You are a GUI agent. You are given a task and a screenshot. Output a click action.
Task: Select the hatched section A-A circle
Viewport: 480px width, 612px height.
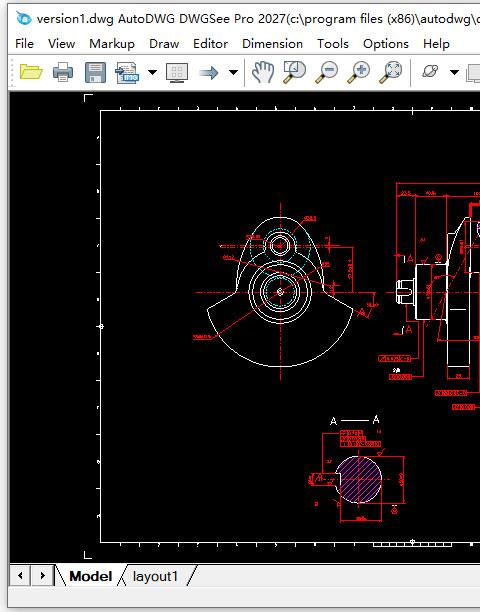tap(359, 479)
